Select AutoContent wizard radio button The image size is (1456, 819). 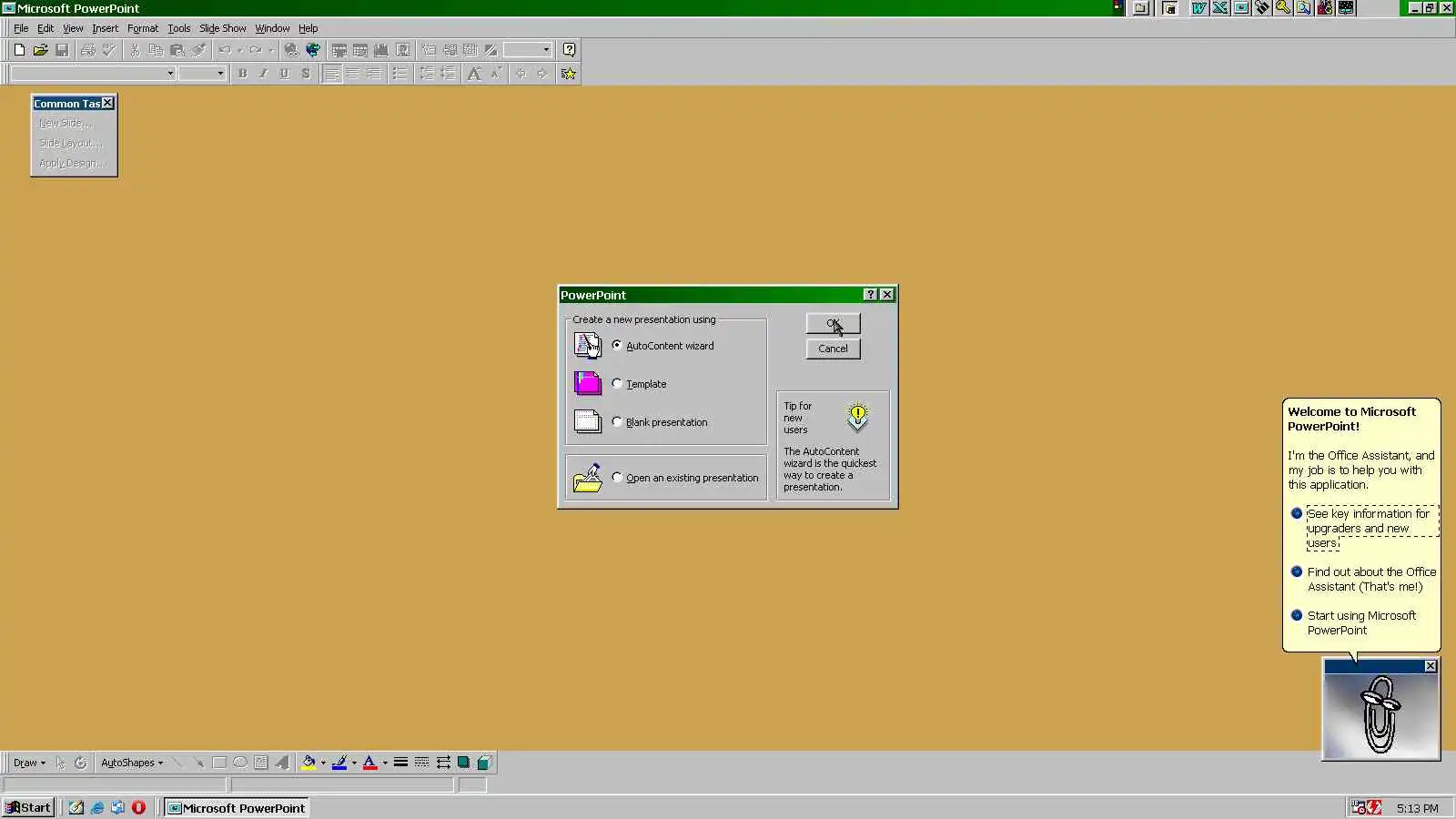point(617,346)
